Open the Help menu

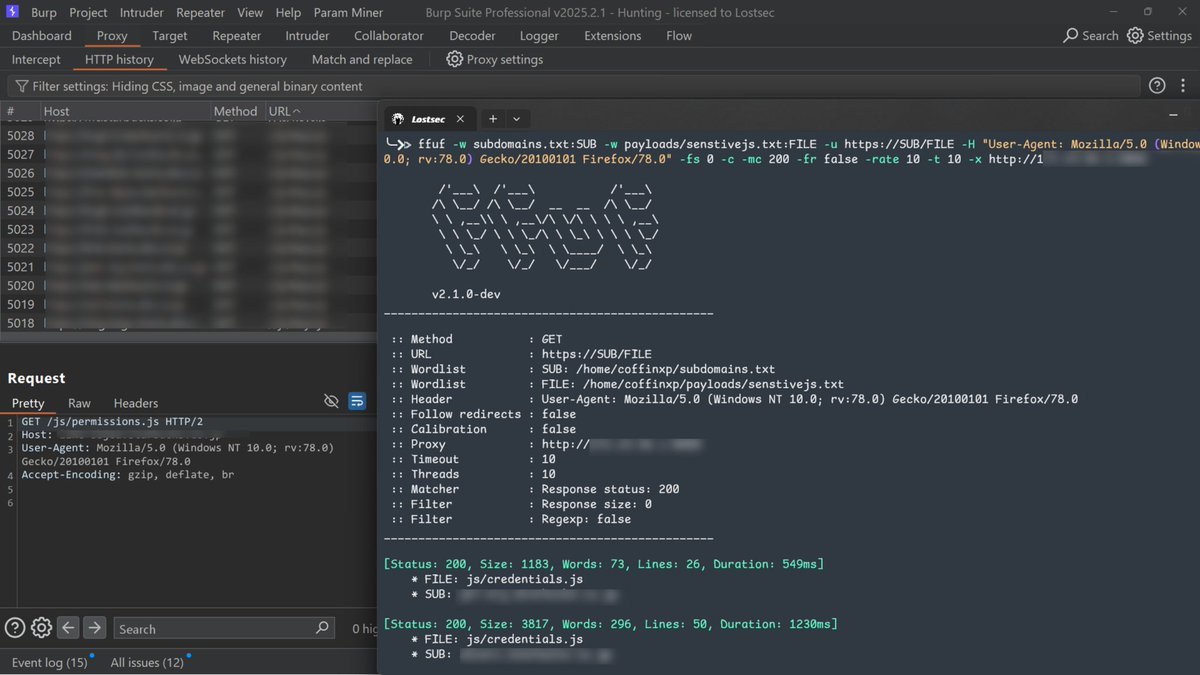point(288,13)
